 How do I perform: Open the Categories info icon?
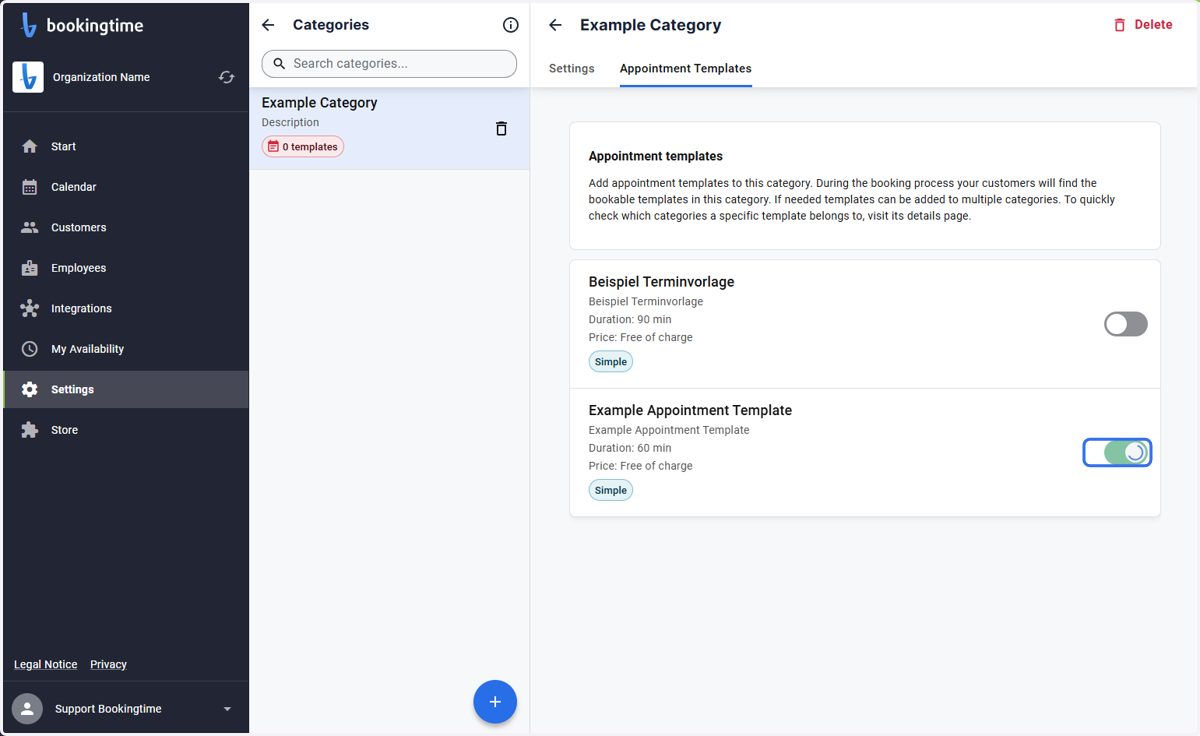point(511,25)
